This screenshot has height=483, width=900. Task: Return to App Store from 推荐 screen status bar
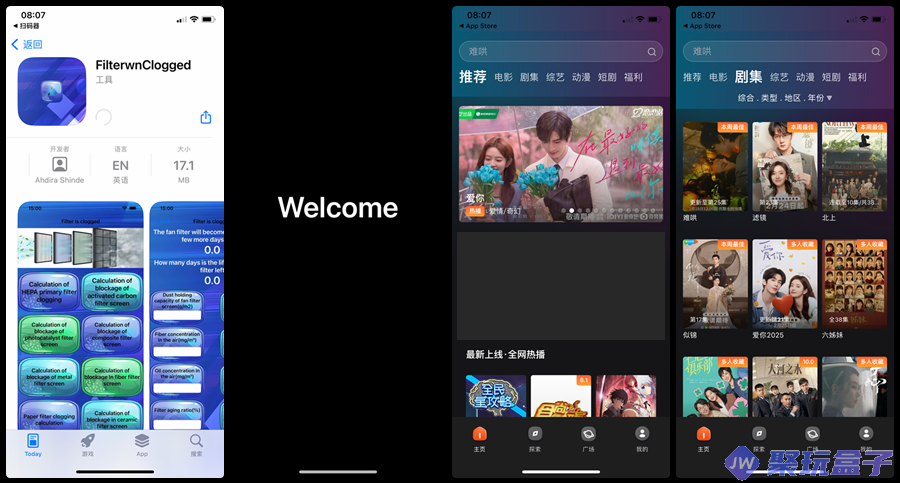pos(479,26)
